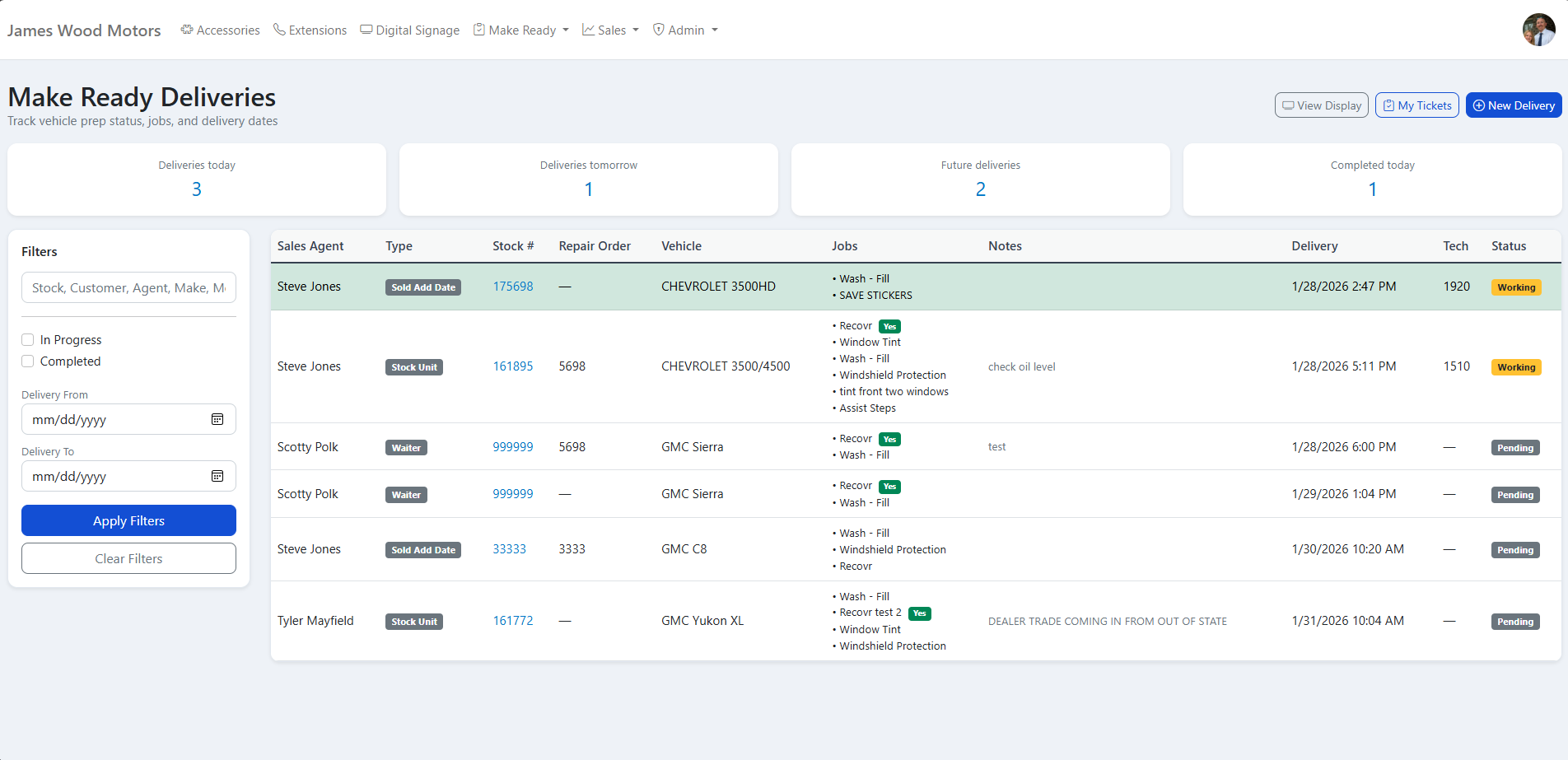The width and height of the screenshot is (1568, 760).
Task: Click the Accessories puzzle piece icon
Action: (x=186, y=30)
